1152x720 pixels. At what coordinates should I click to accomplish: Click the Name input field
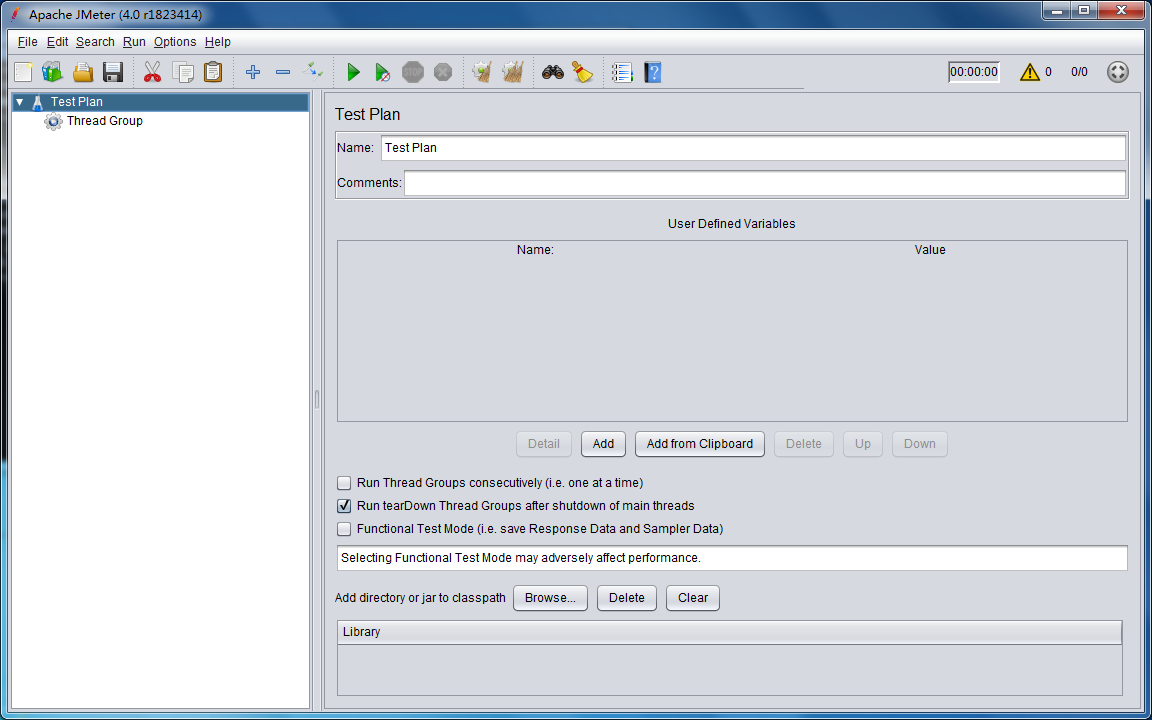tap(753, 148)
